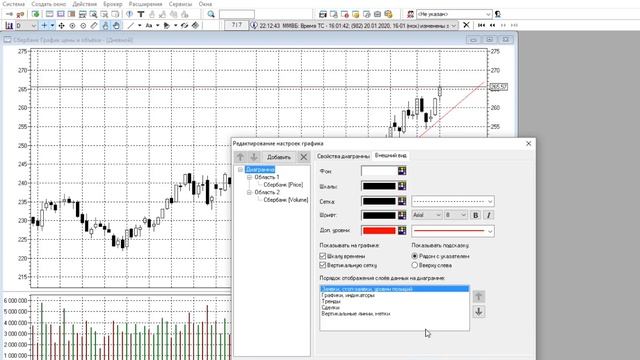Click the red Доп. уровни color swatch
This screenshot has width=640, height=360.
[x=379, y=231]
